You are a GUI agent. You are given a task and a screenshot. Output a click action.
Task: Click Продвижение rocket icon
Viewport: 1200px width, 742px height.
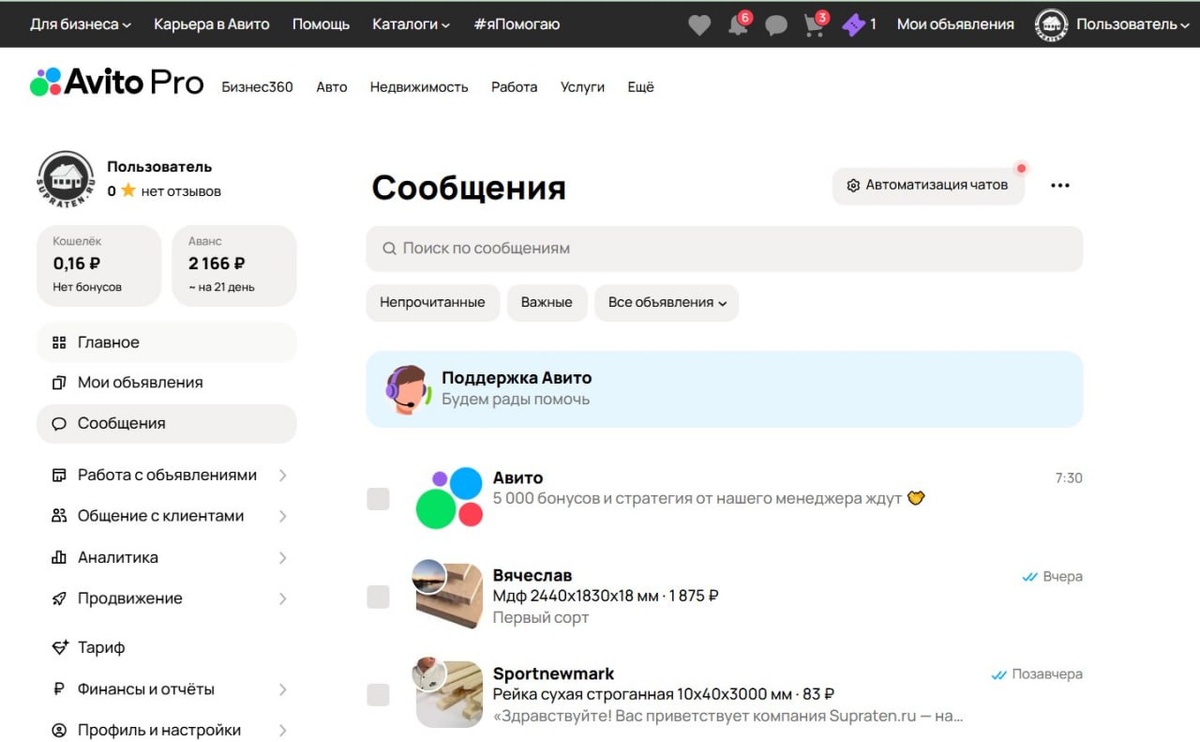click(59, 598)
